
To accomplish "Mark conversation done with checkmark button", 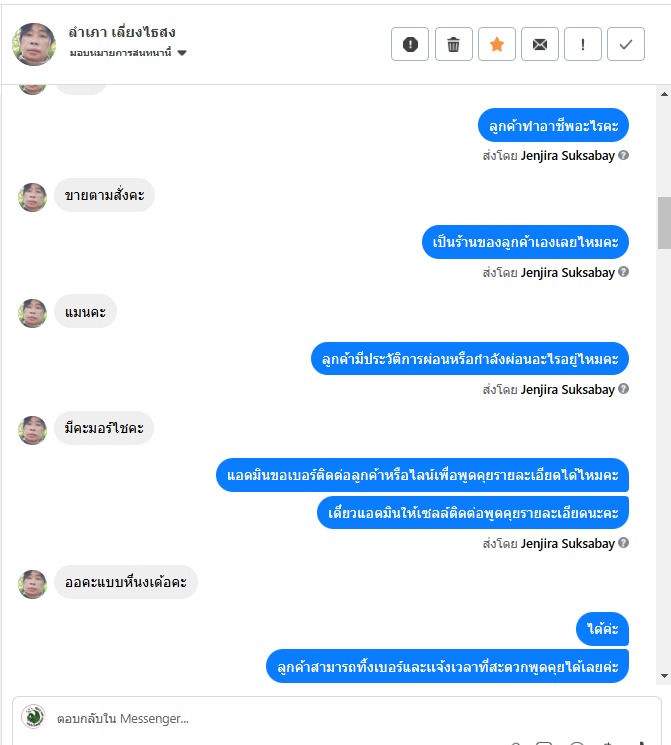I will point(626,44).
